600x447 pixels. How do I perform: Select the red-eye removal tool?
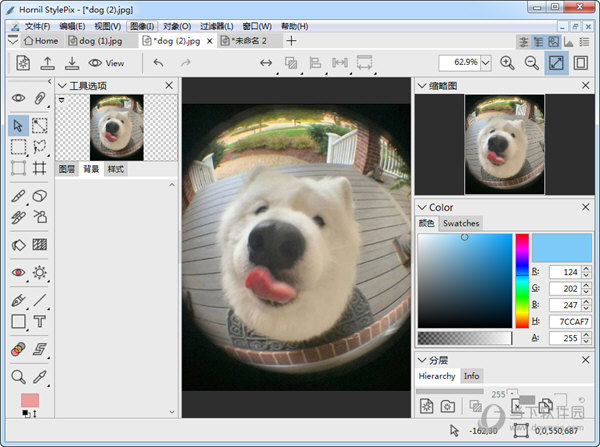pyautogui.click(x=18, y=272)
